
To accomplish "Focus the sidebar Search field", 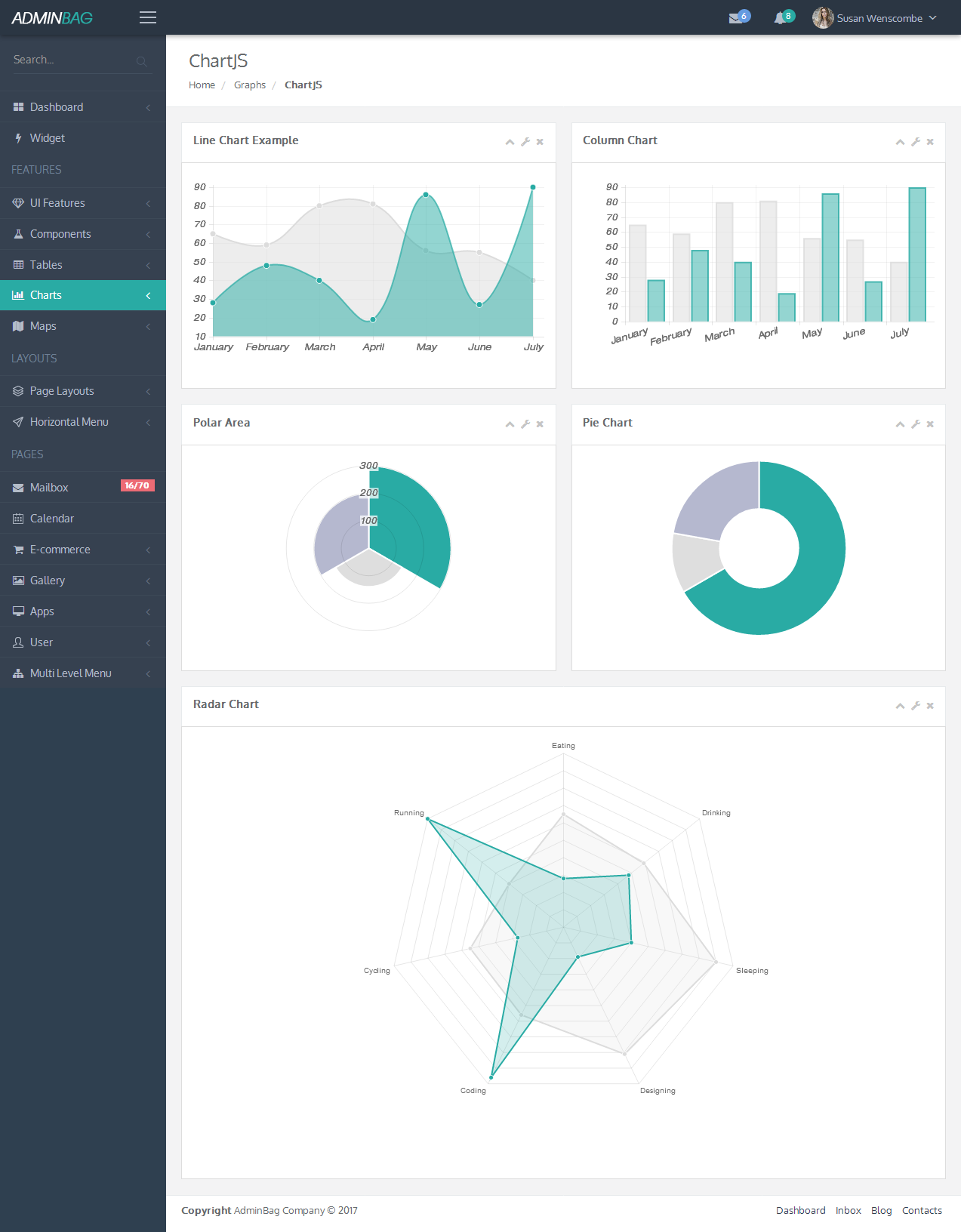I will [x=74, y=60].
